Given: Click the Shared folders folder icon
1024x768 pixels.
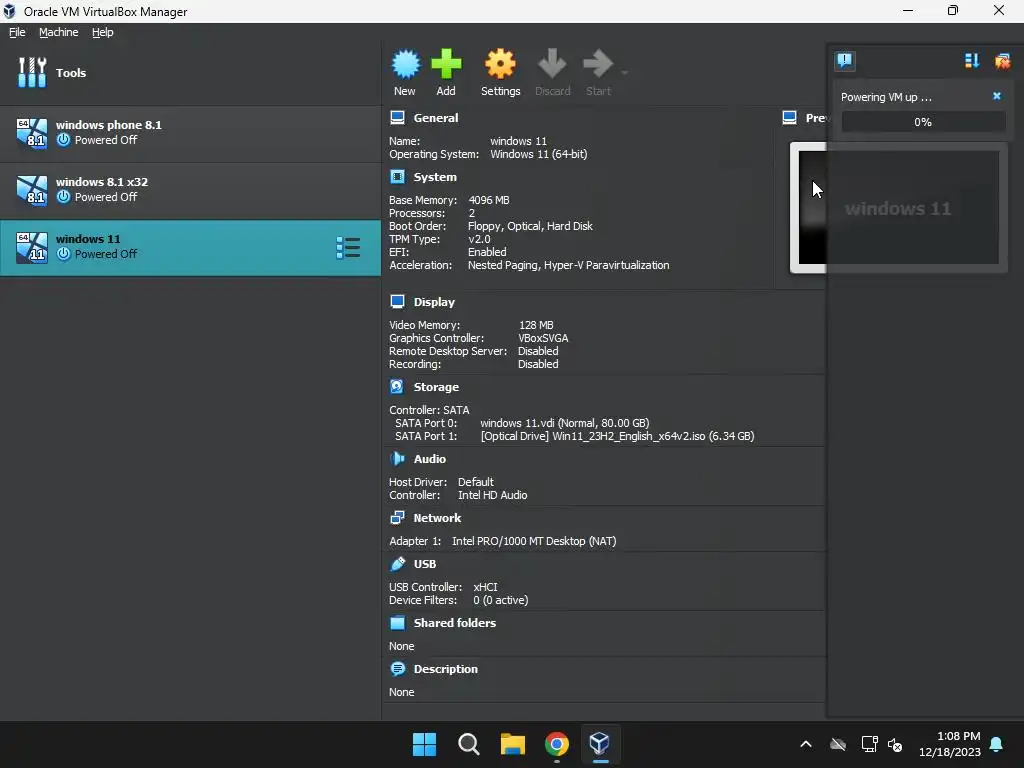Looking at the screenshot, I should point(397,622).
